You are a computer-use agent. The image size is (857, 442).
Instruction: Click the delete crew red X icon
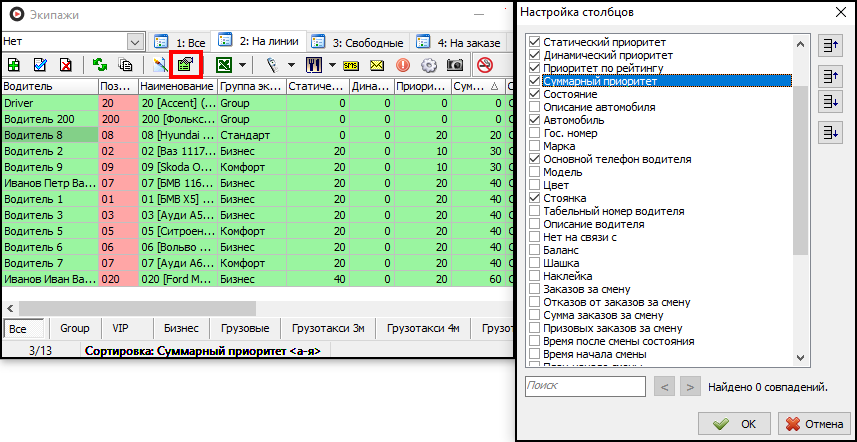click(x=66, y=66)
